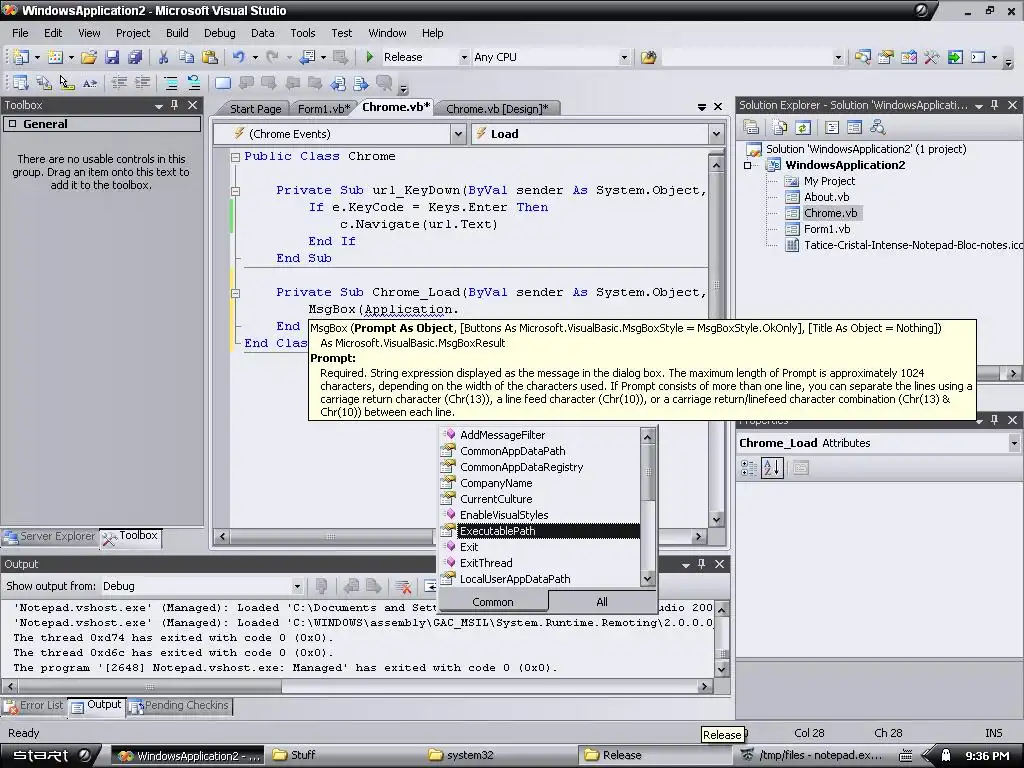This screenshot has height=768, width=1024.
Task: Open the Show output from Debug dropdown
Action: [x=296, y=586]
